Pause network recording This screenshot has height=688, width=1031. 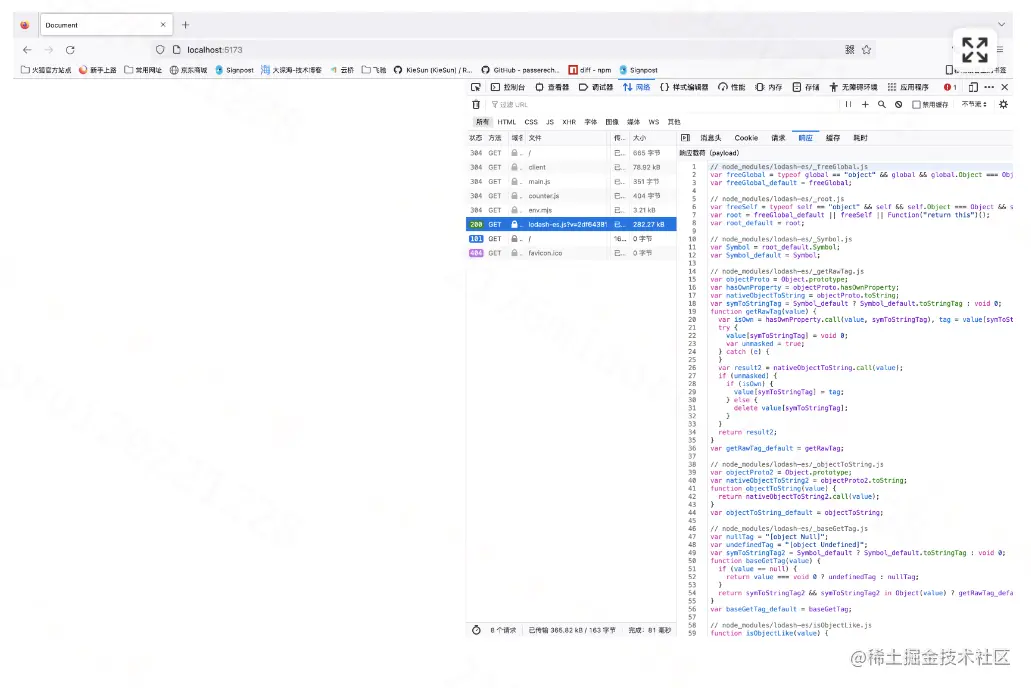coord(848,105)
